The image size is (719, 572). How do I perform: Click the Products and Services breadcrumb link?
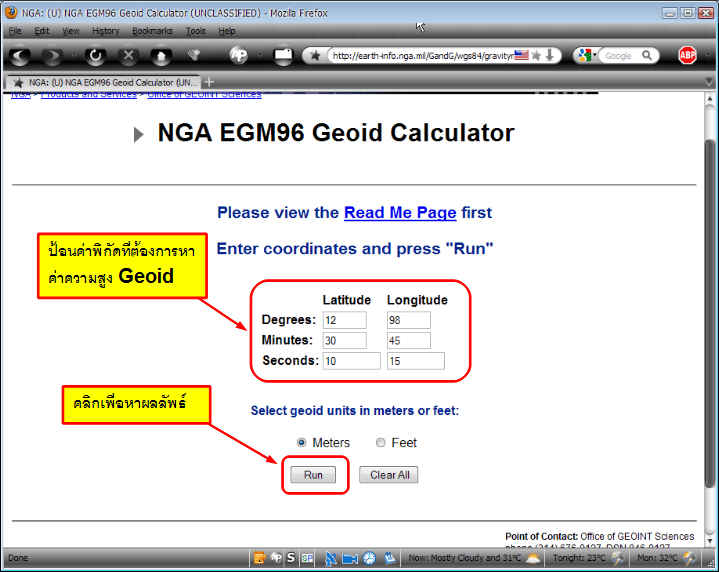point(89,94)
